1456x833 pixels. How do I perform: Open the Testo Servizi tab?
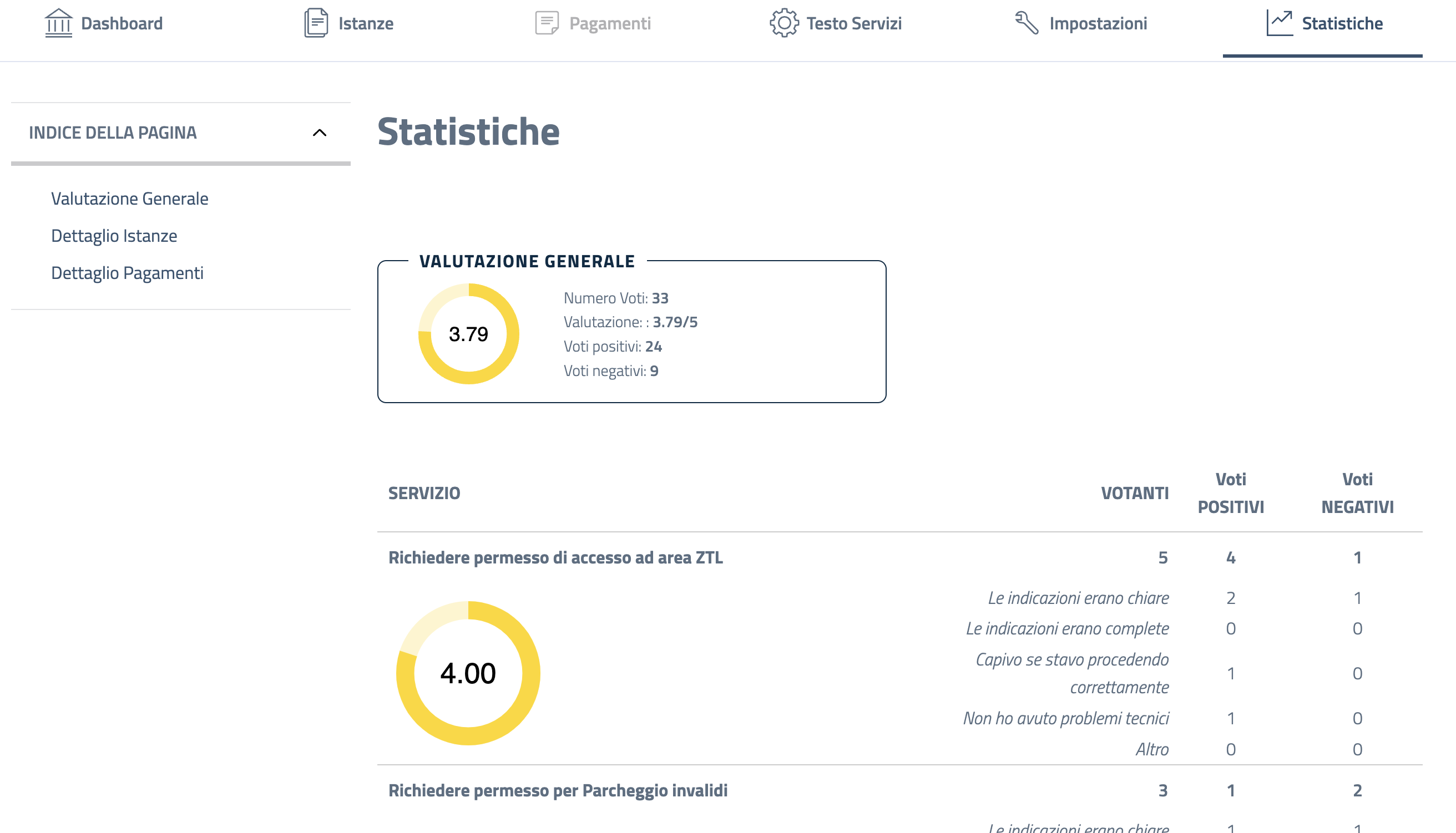click(854, 23)
